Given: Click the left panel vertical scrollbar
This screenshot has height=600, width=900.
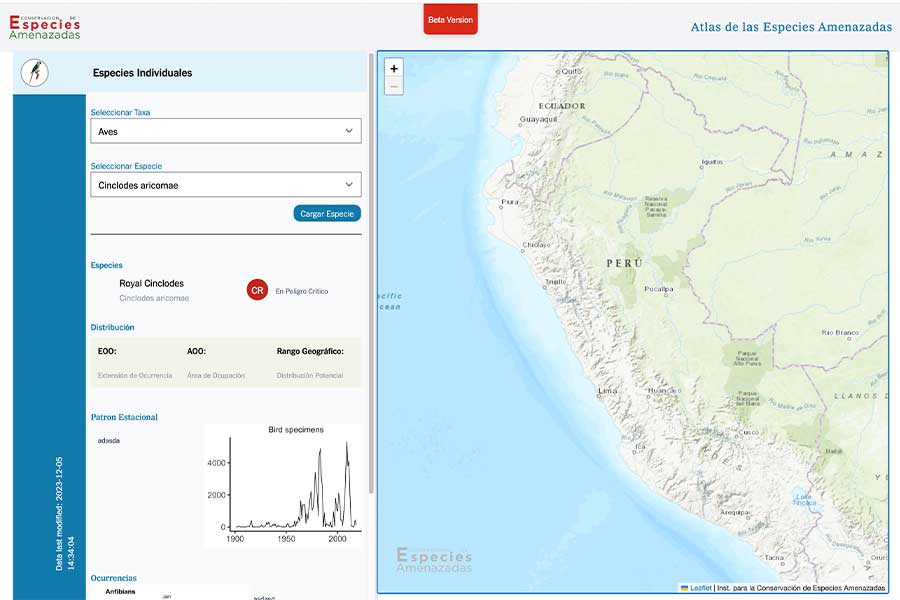Looking at the screenshot, I should (371, 273).
